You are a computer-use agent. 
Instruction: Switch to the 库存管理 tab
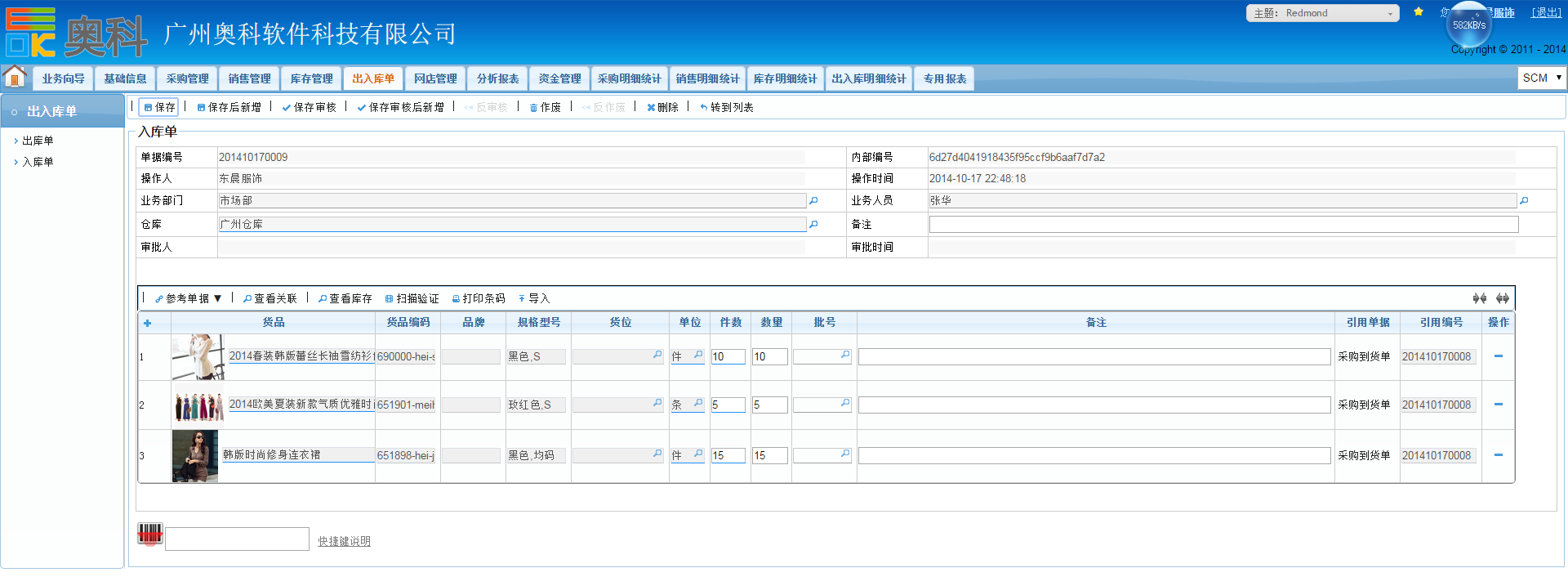coord(311,78)
